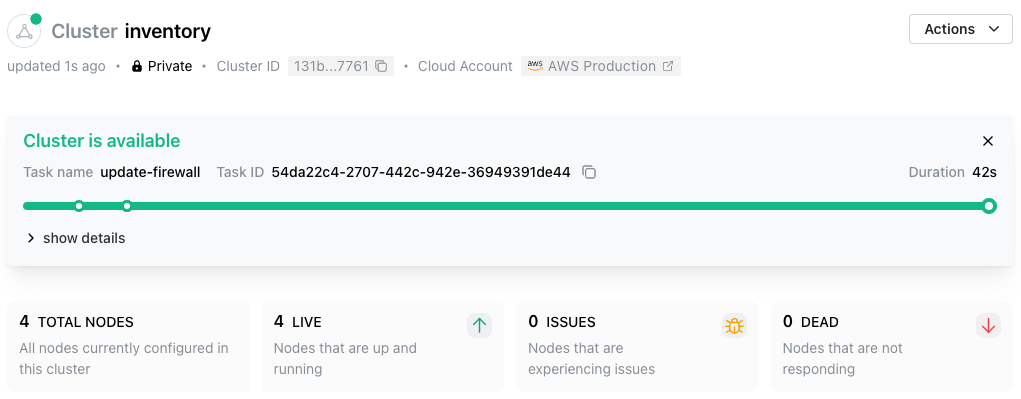Click the external link icon beside AWS Production
The width and height of the screenshot is (1021, 399).
click(x=667, y=66)
